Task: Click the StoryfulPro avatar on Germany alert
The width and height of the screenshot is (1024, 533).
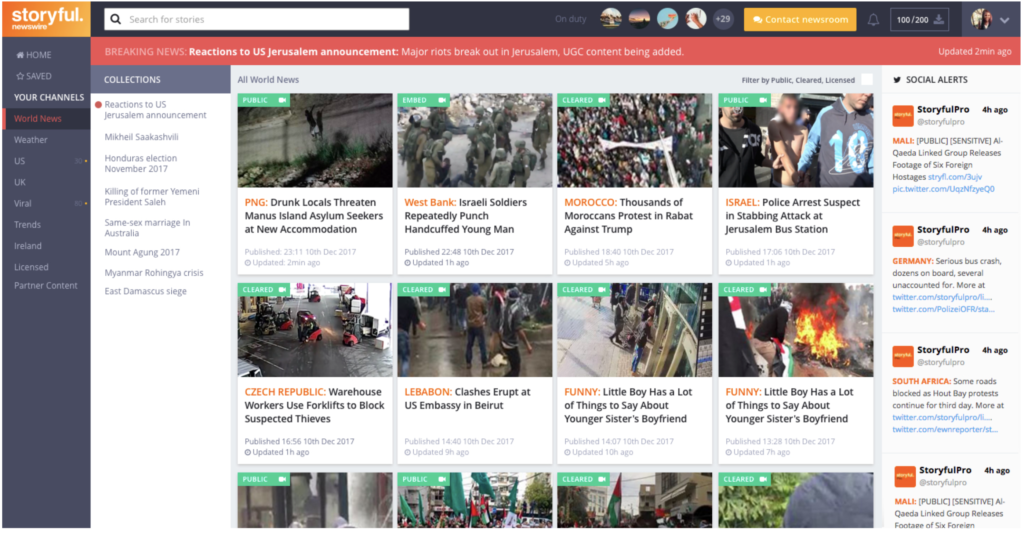Action: 903,236
